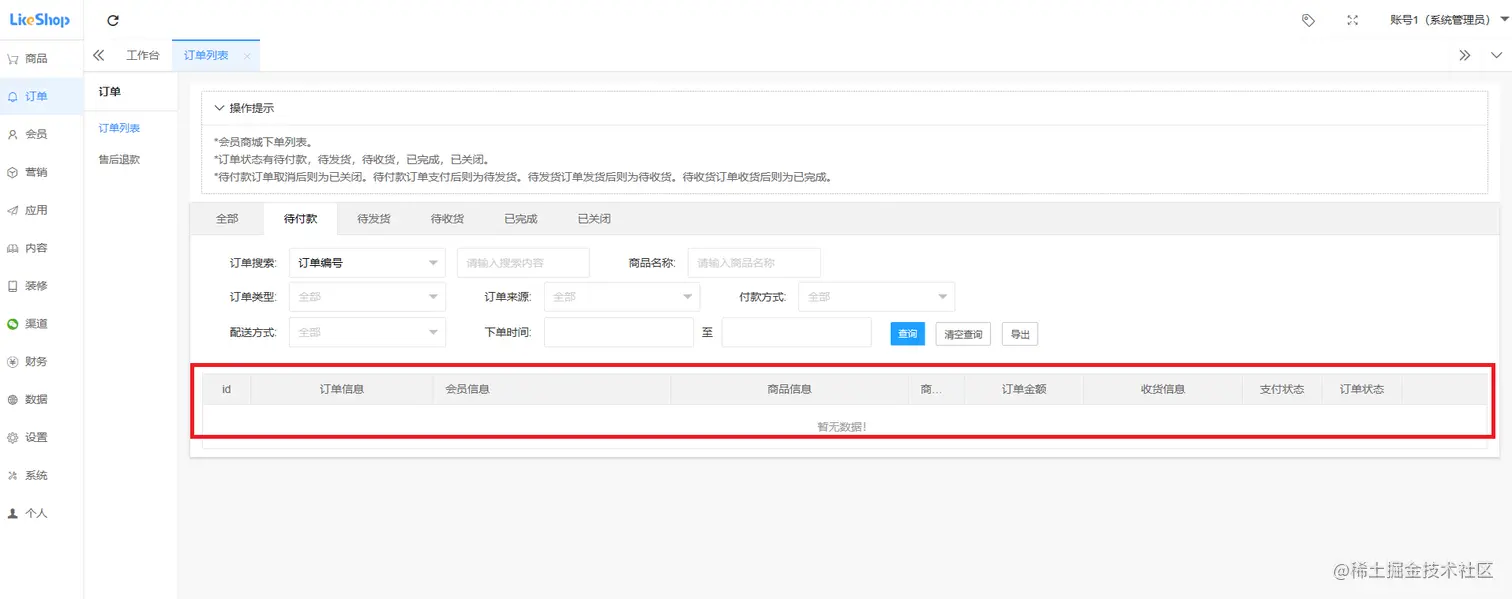The height and width of the screenshot is (599, 1512).
Task: Switch to the 待收货 order tab
Action: tap(447, 218)
